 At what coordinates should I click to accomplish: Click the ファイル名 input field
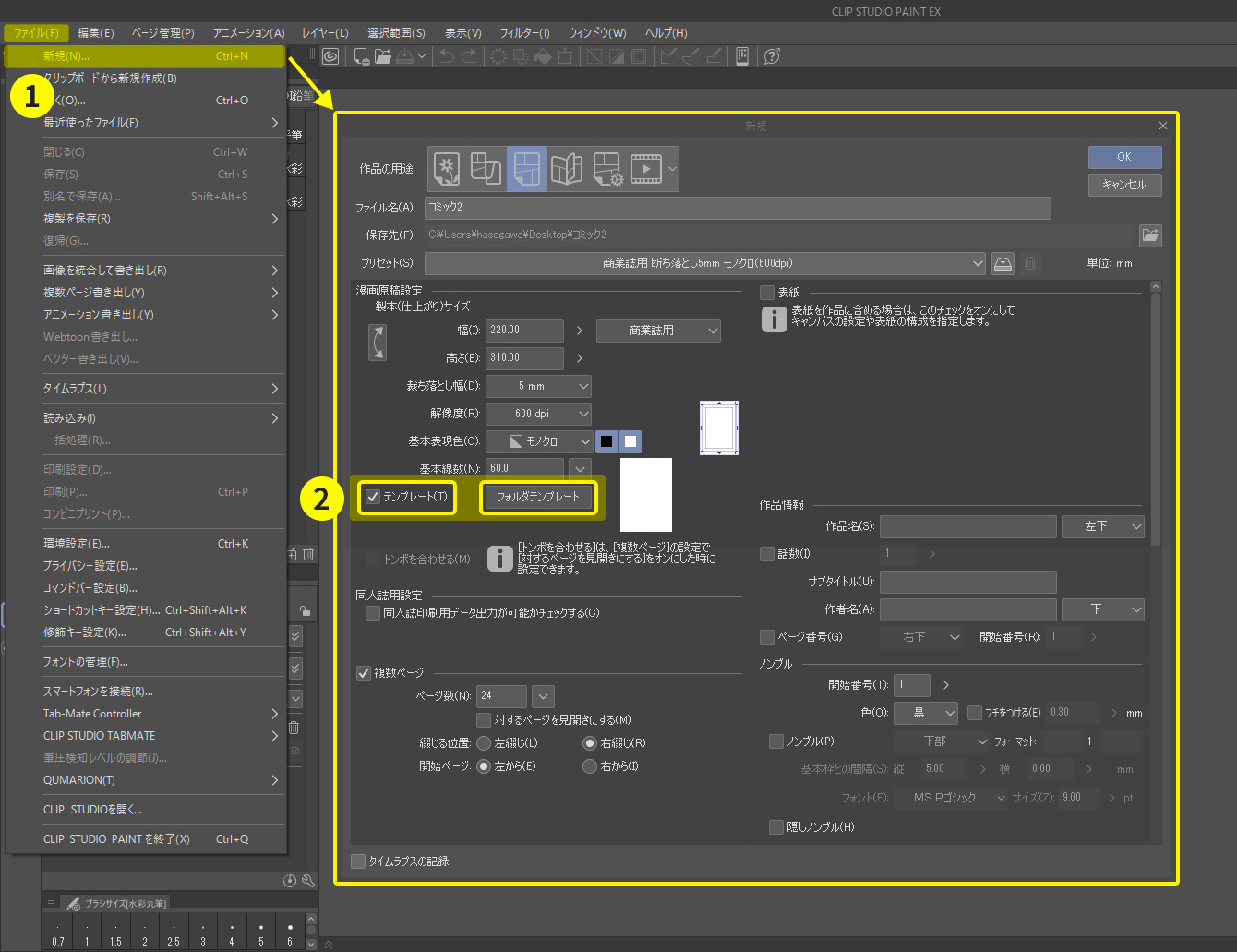(737, 208)
